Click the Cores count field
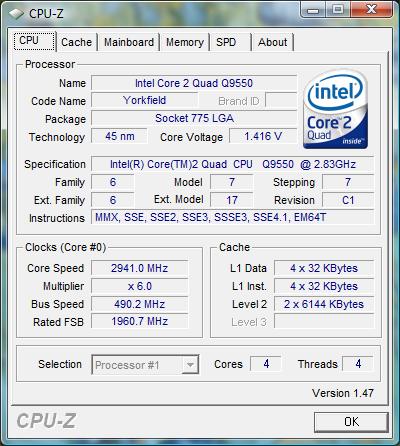Viewport: 400px width, 446px height. [266, 364]
